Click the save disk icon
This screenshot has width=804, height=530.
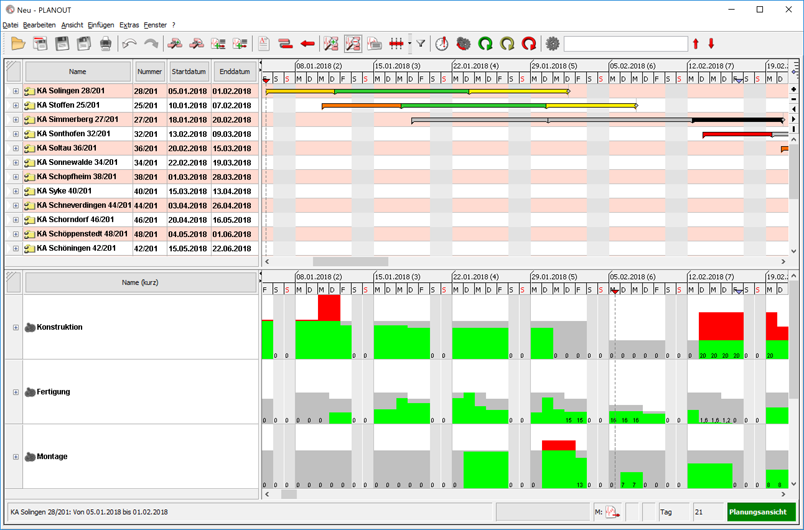coord(62,44)
